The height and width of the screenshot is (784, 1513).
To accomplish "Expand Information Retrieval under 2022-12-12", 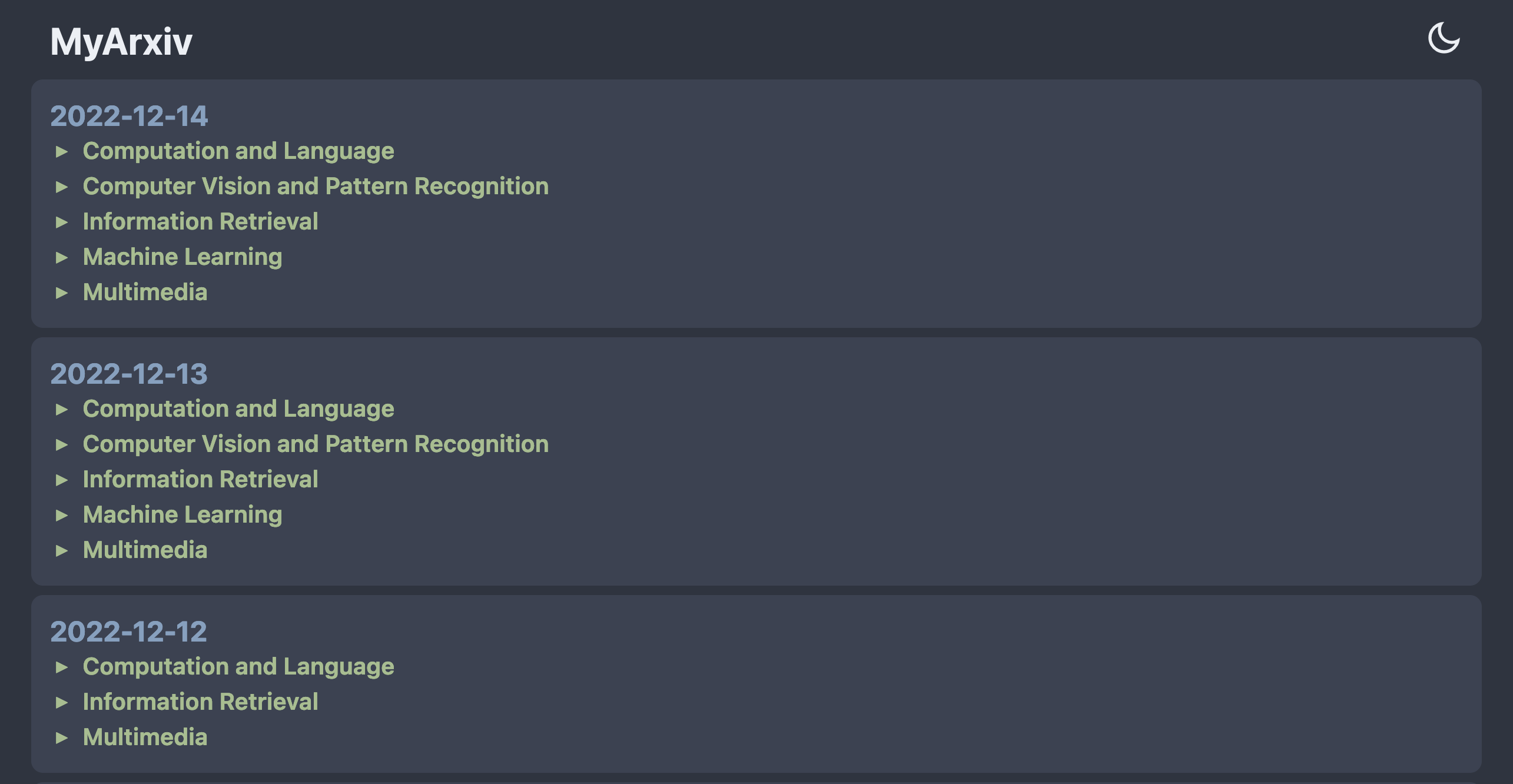I will click(x=200, y=702).
